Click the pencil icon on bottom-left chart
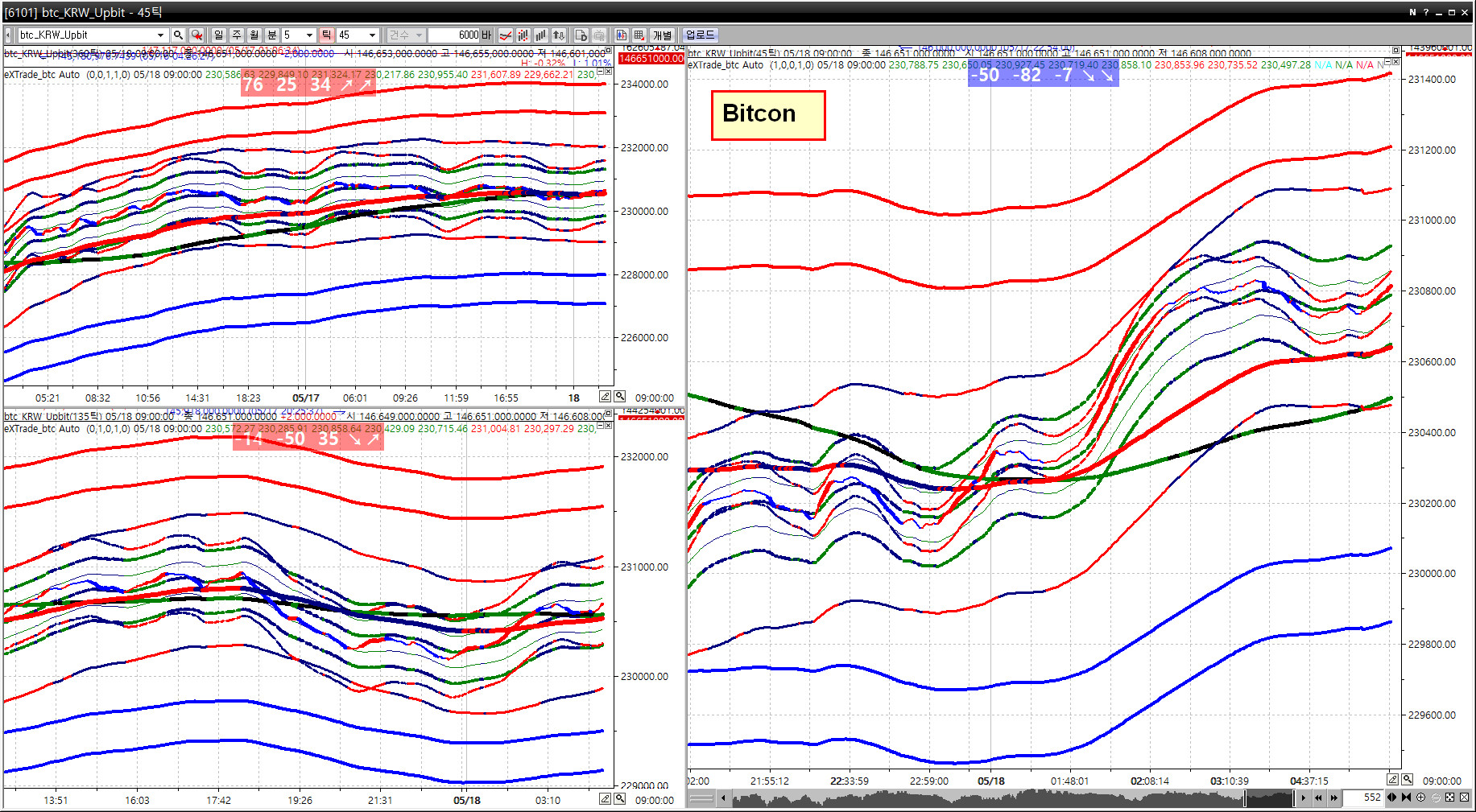Viewport: 1476px width, 812px height. click(605, 799)
